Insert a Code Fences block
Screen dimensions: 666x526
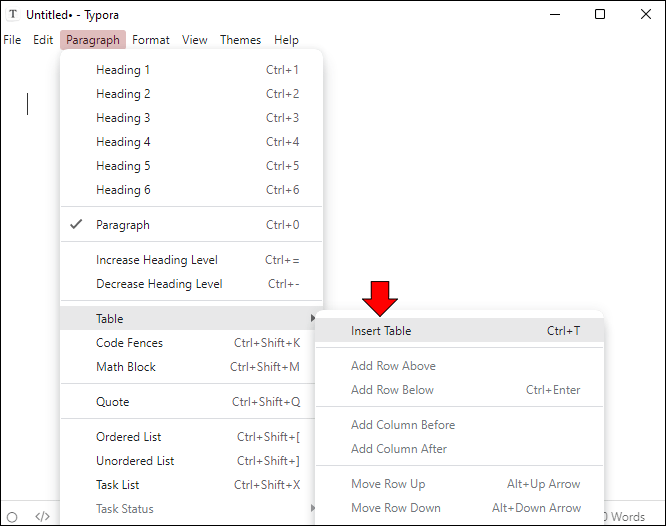[x=129, y=343]
